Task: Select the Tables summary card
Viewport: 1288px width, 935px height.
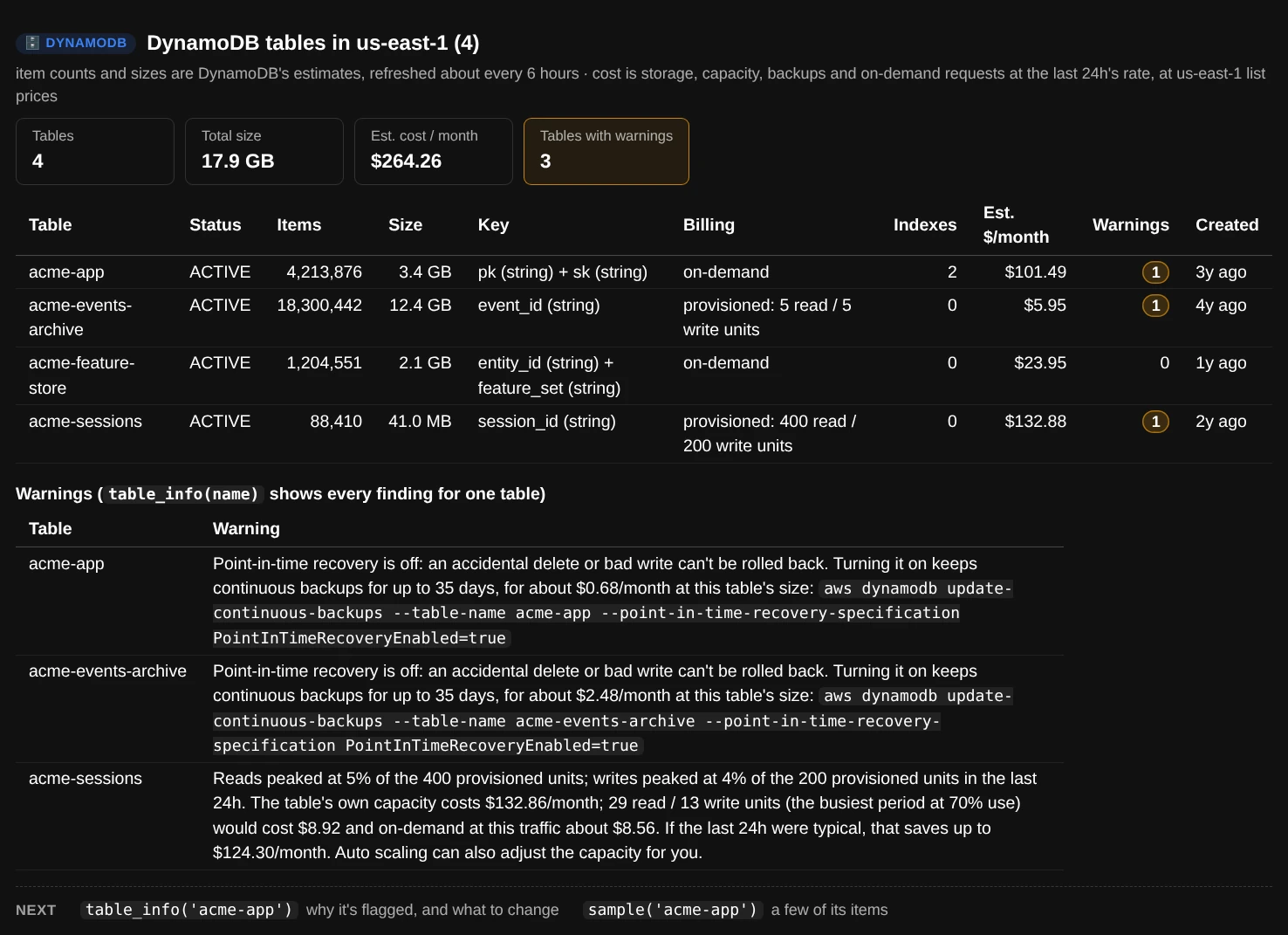Action: 95,151
